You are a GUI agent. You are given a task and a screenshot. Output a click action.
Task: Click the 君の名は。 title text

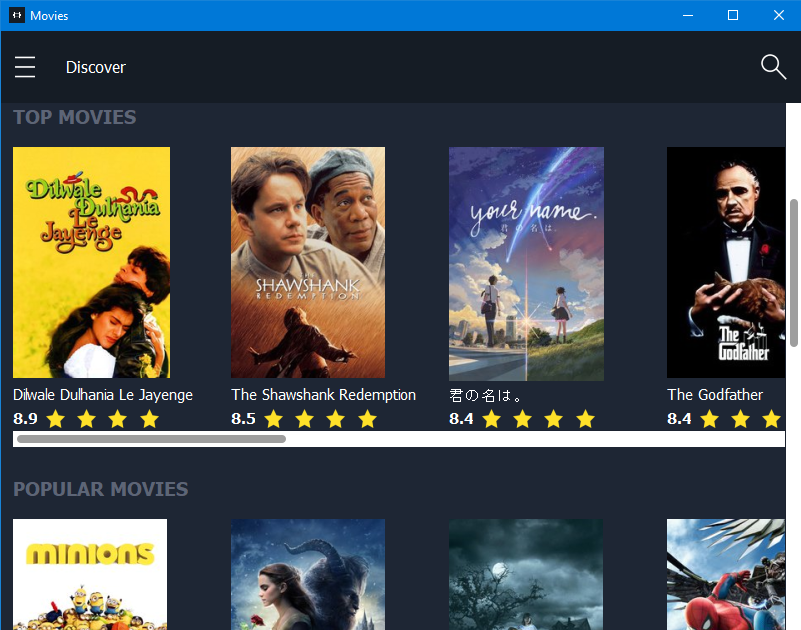click(485, 395)
